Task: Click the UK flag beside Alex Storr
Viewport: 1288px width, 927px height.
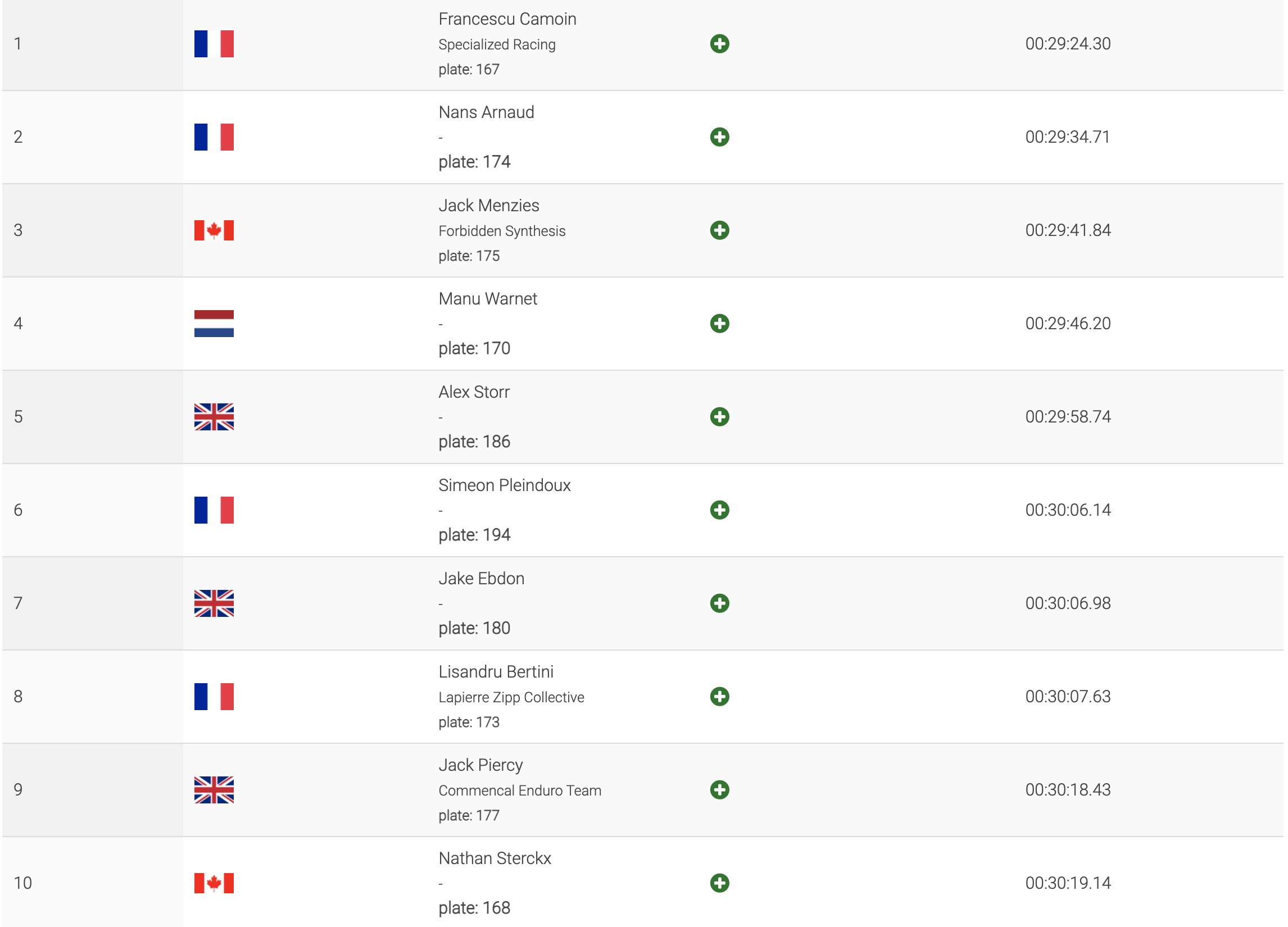Action: click(214, 417)
